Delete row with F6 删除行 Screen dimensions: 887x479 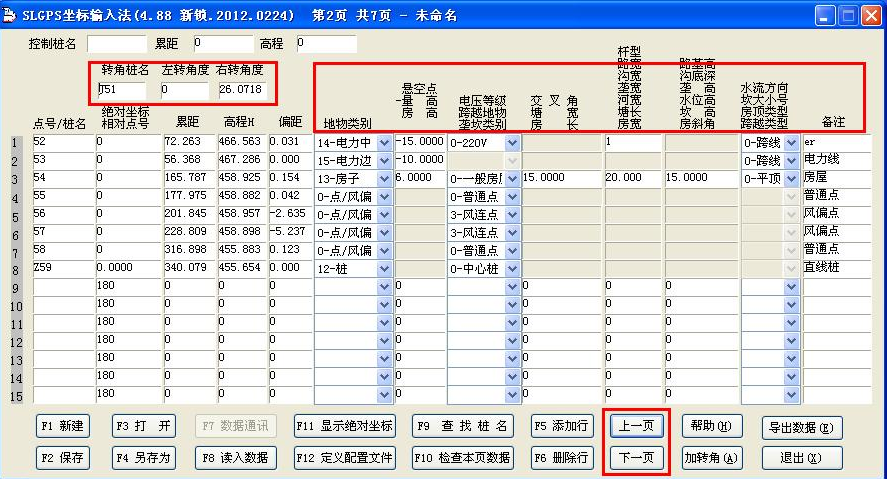[562, 458]
